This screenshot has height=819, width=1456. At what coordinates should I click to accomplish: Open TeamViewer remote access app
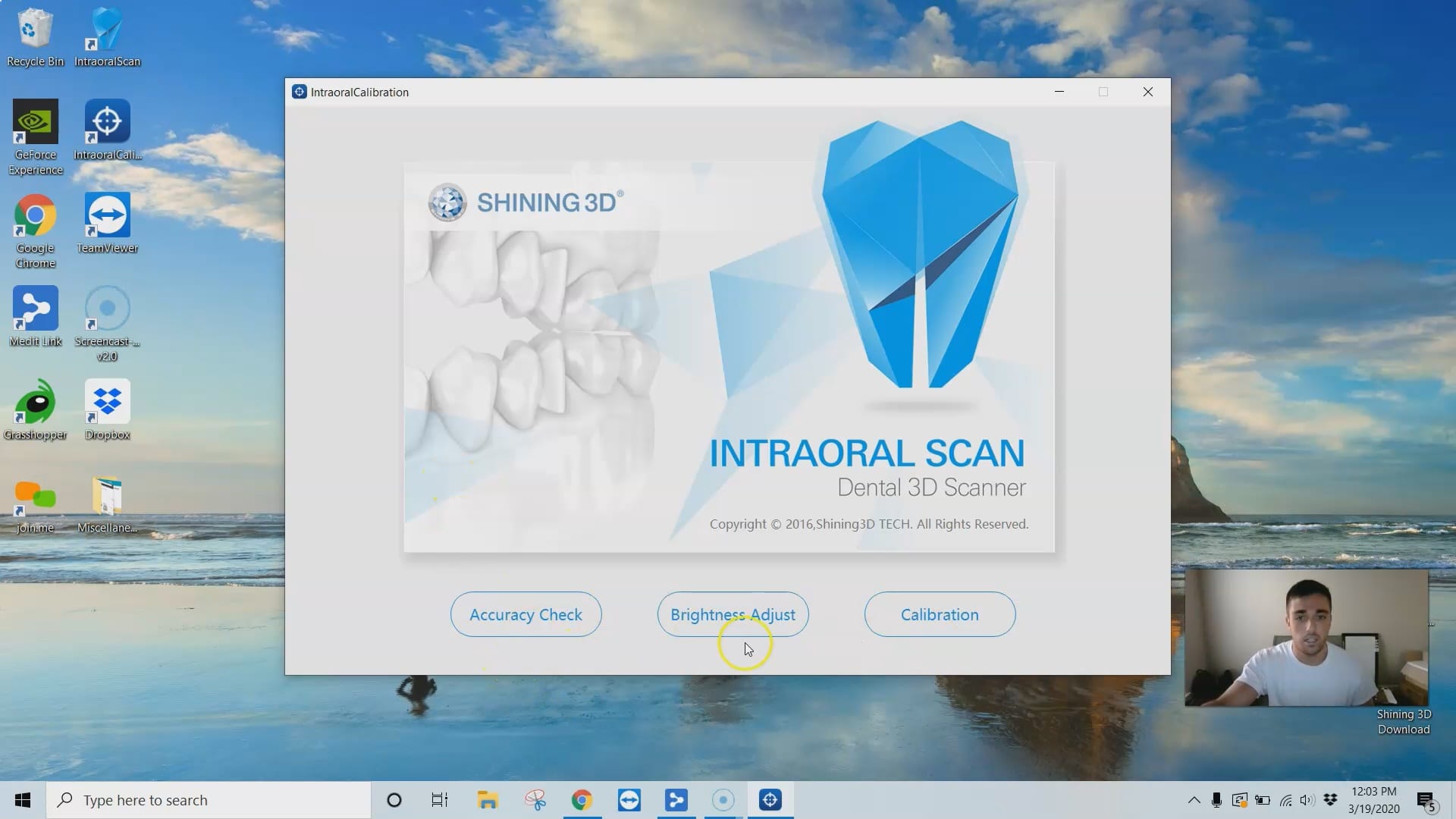pyautogui.click(x=107, y=221)
